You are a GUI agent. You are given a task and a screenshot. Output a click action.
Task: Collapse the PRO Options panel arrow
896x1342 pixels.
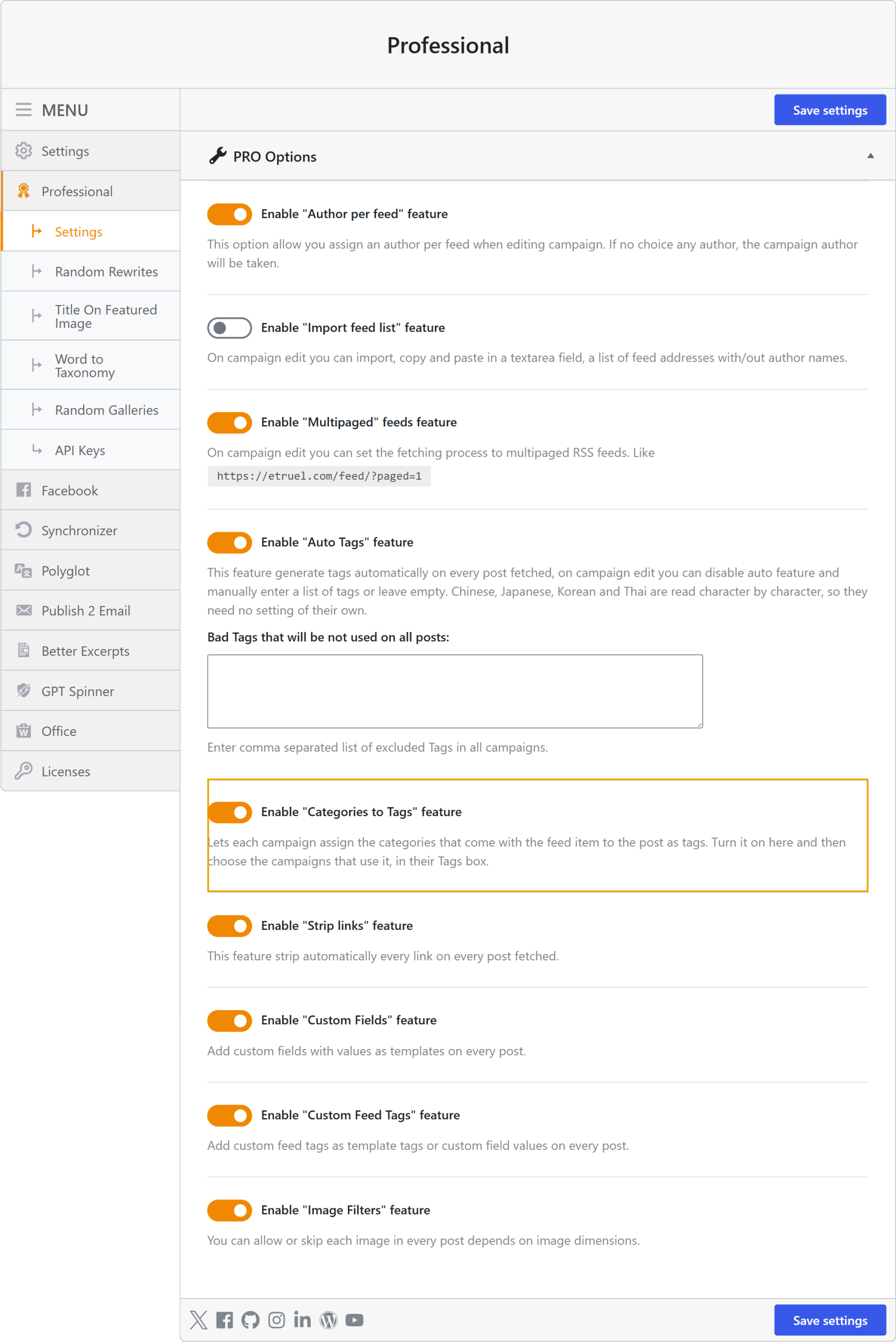[870, 156]
